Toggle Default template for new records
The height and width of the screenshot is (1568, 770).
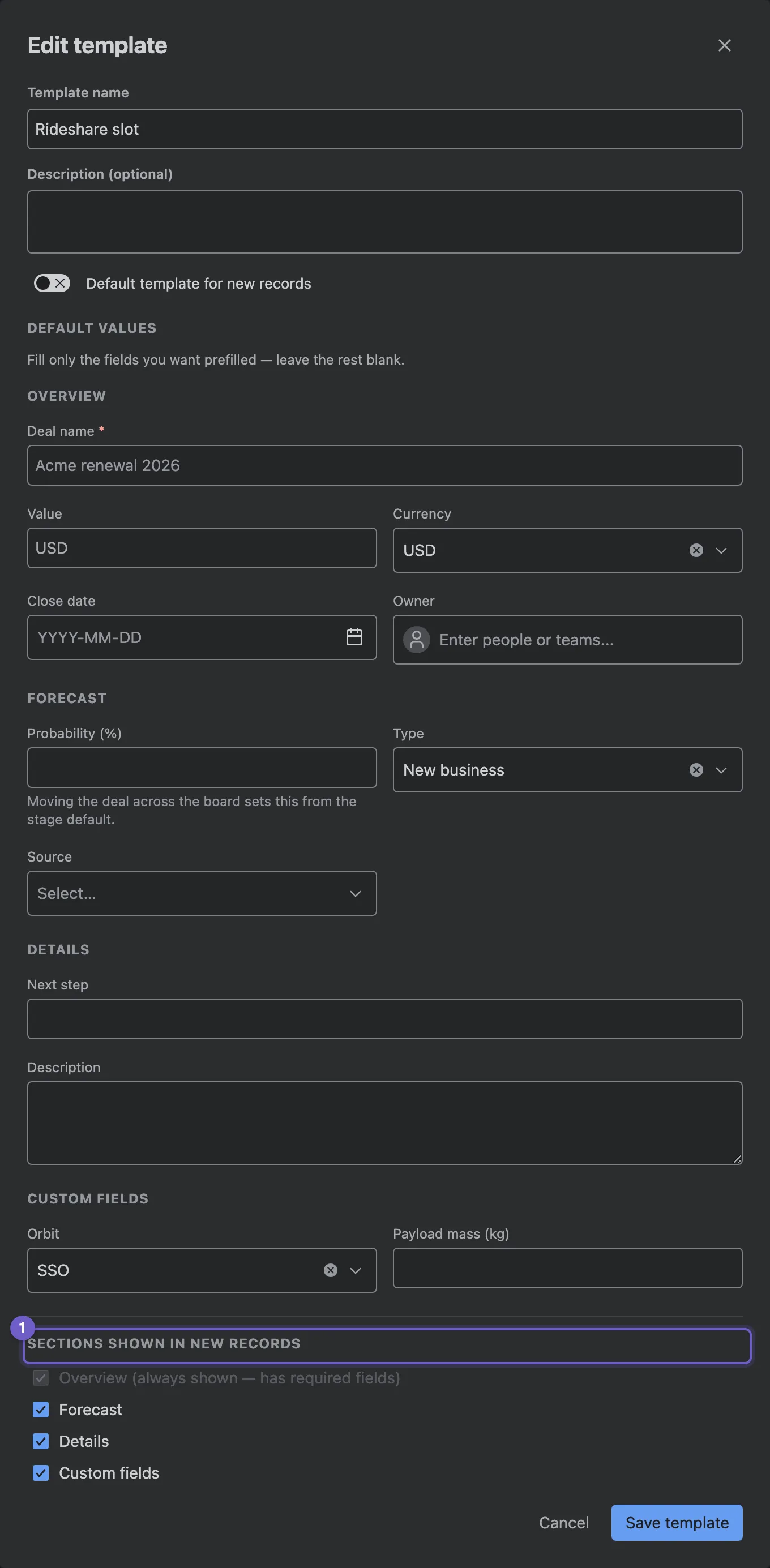pyautogui.click(x=52, y=283)
